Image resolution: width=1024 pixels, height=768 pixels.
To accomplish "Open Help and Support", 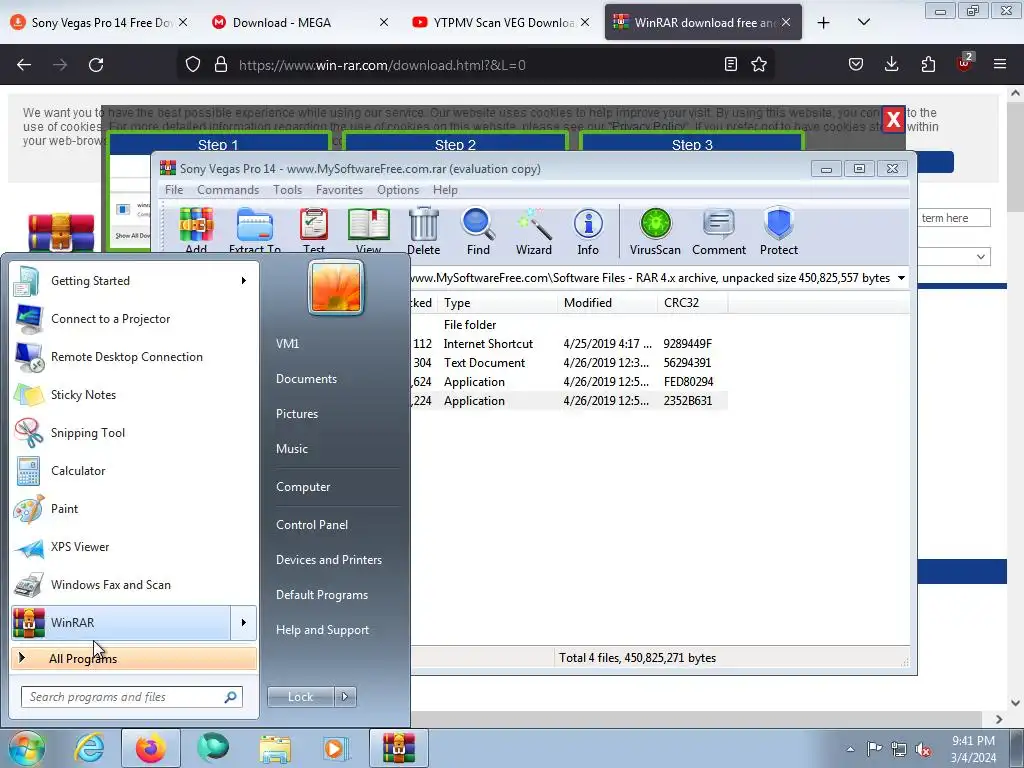I will [322, 630].
